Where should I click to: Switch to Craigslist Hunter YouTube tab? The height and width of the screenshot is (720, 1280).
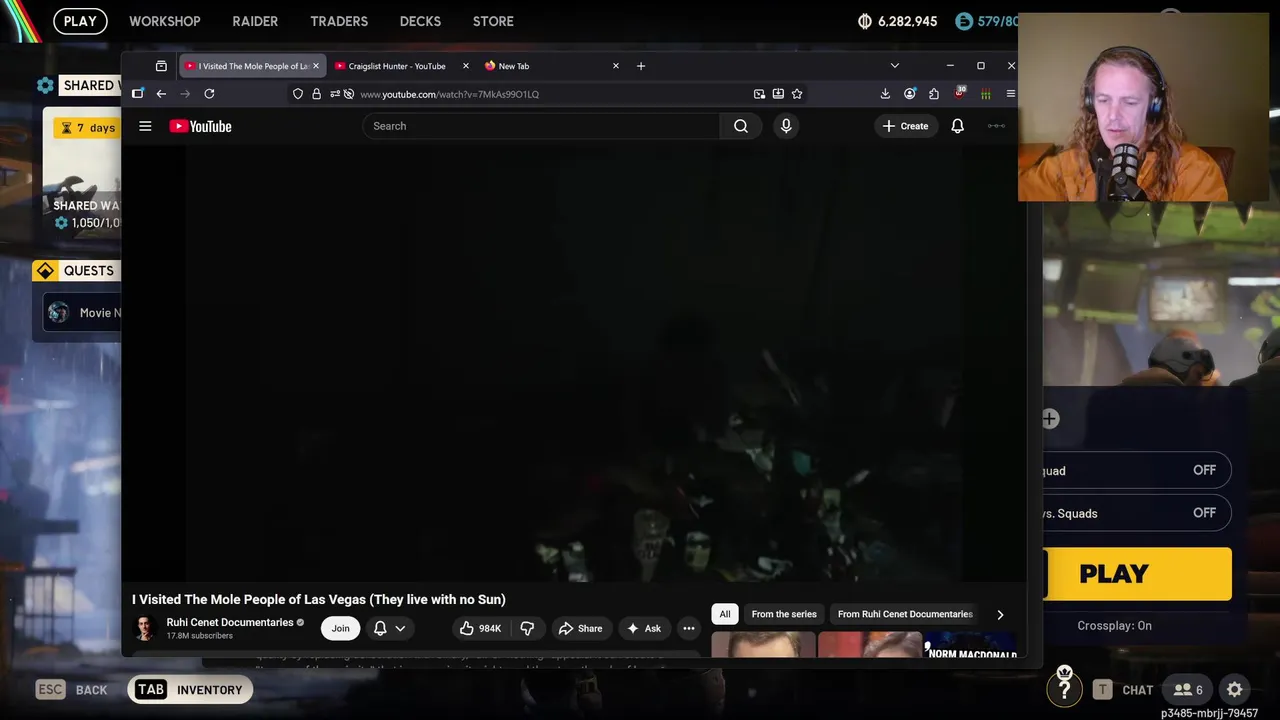point(396,66)
